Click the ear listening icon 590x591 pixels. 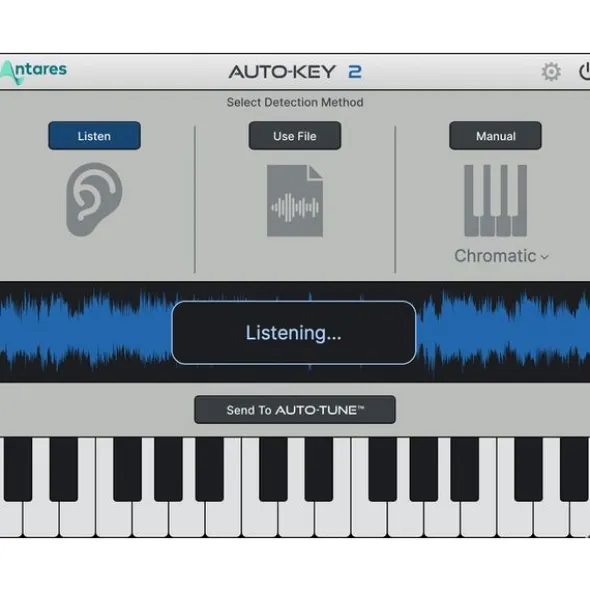(x=94, y=199)
